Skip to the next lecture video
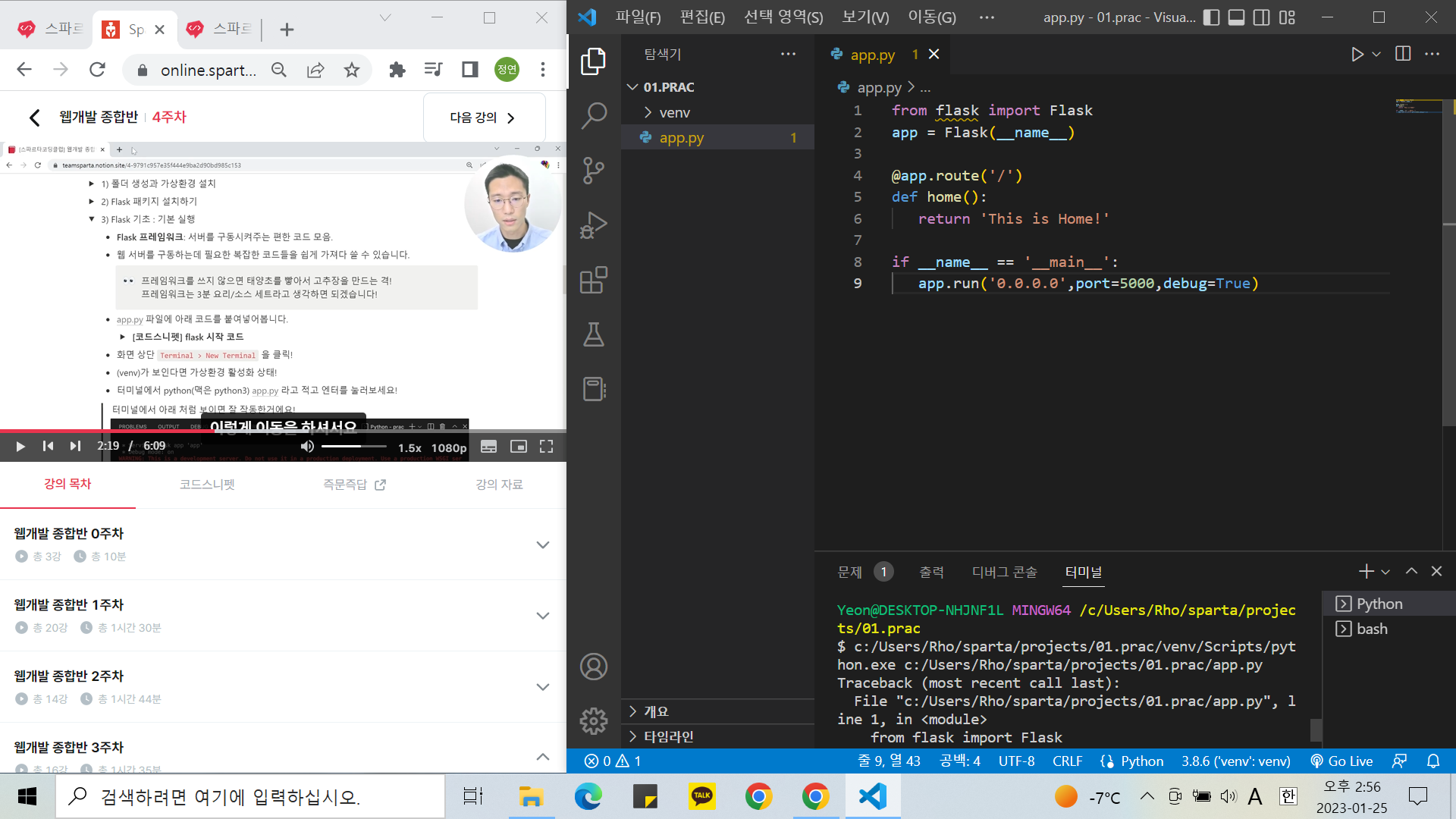This screenshot has height=819, width=1456. pos(75,447)
